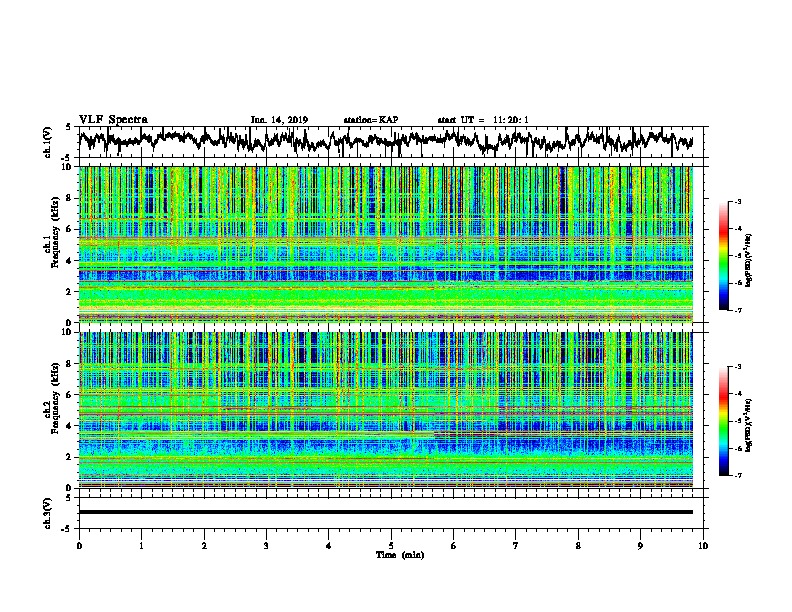792x612 pixels.
Task: Click the ch.1 voltage waveform trace
Action: pos(386,141)
